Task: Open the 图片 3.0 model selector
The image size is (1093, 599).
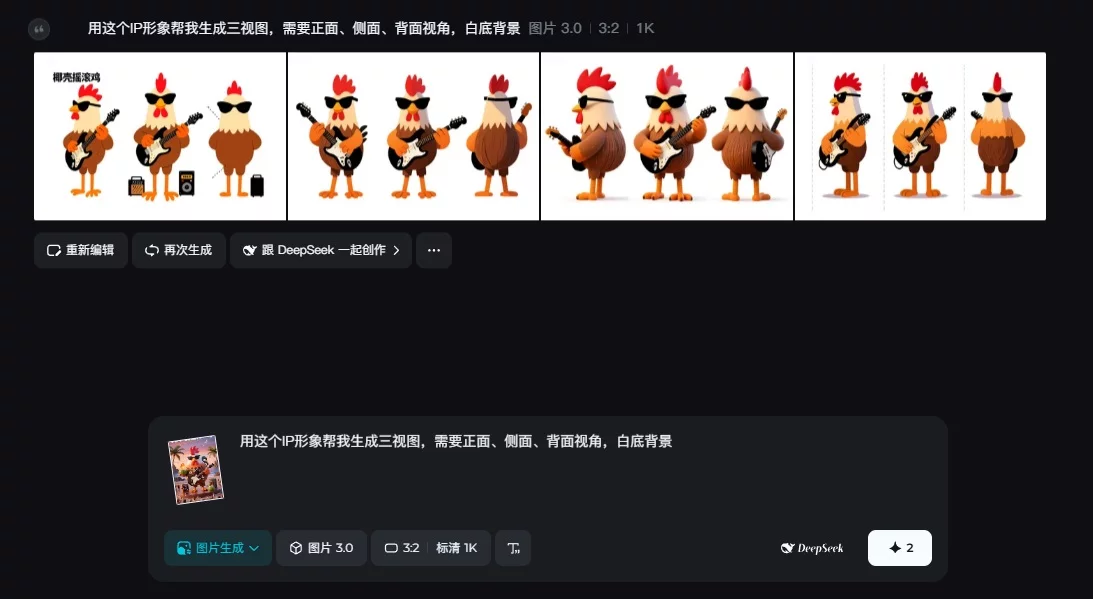Action: point(321,548)
